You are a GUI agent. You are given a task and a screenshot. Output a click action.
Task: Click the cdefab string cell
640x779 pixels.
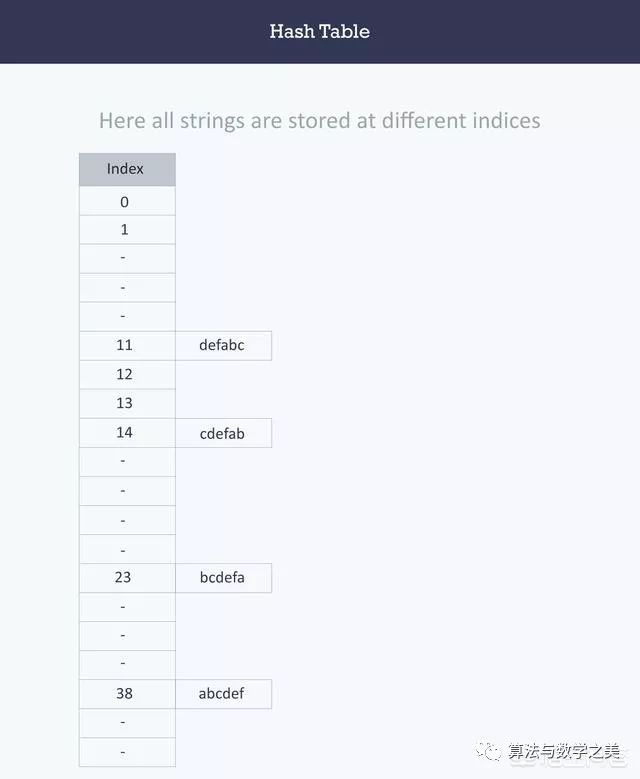(x=222, y=433)
